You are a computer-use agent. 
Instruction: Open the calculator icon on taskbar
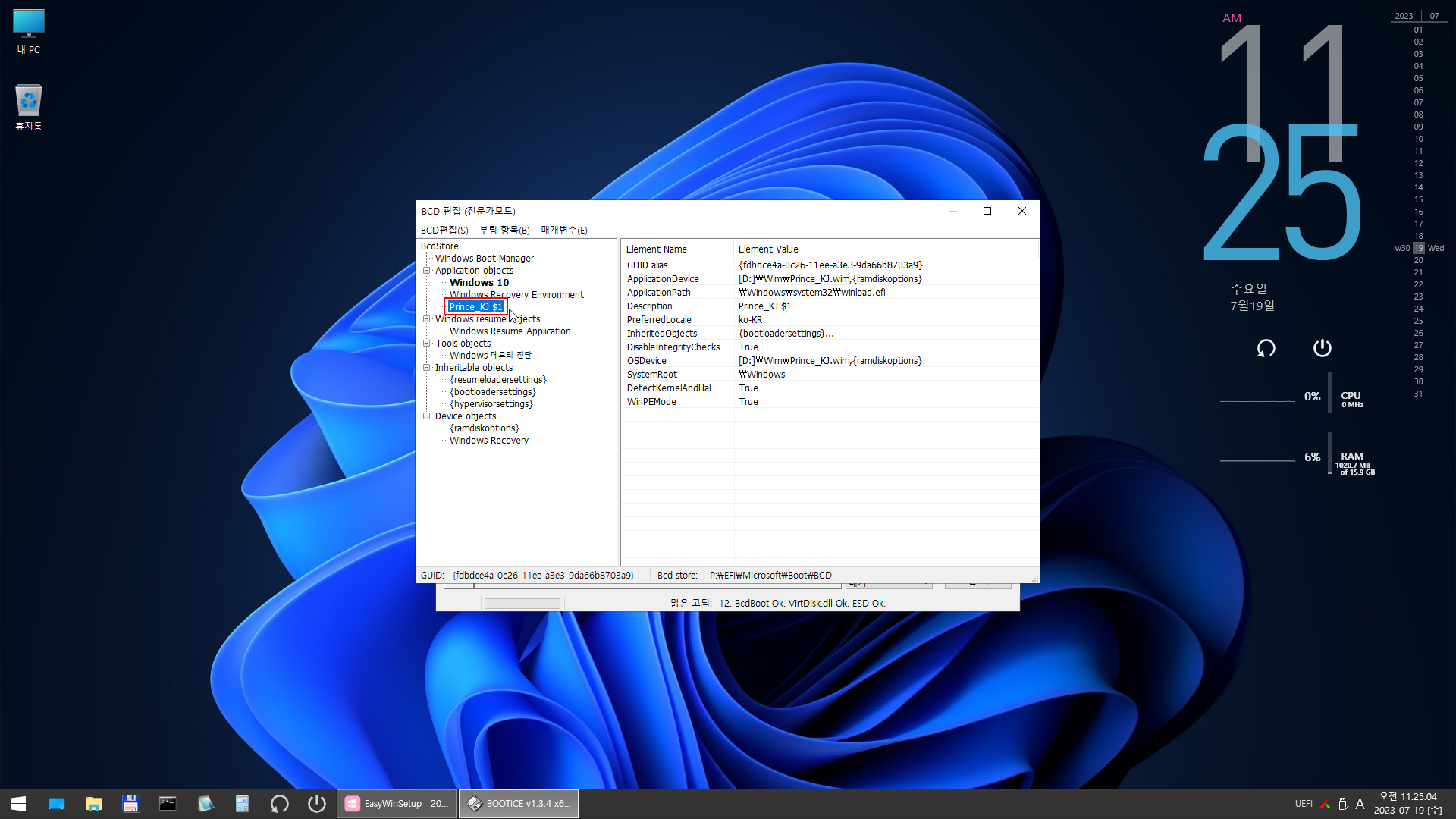[242, 804]
